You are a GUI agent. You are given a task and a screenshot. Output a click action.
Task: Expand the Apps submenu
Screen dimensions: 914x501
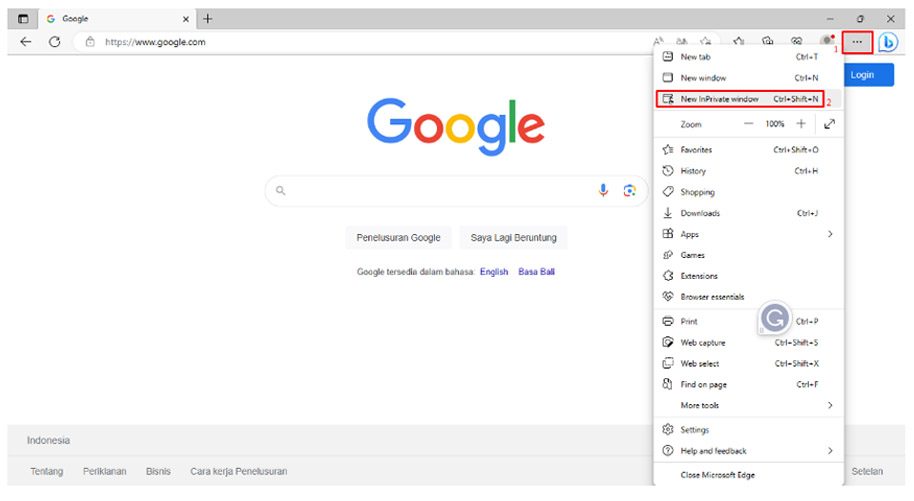[829, 234]
